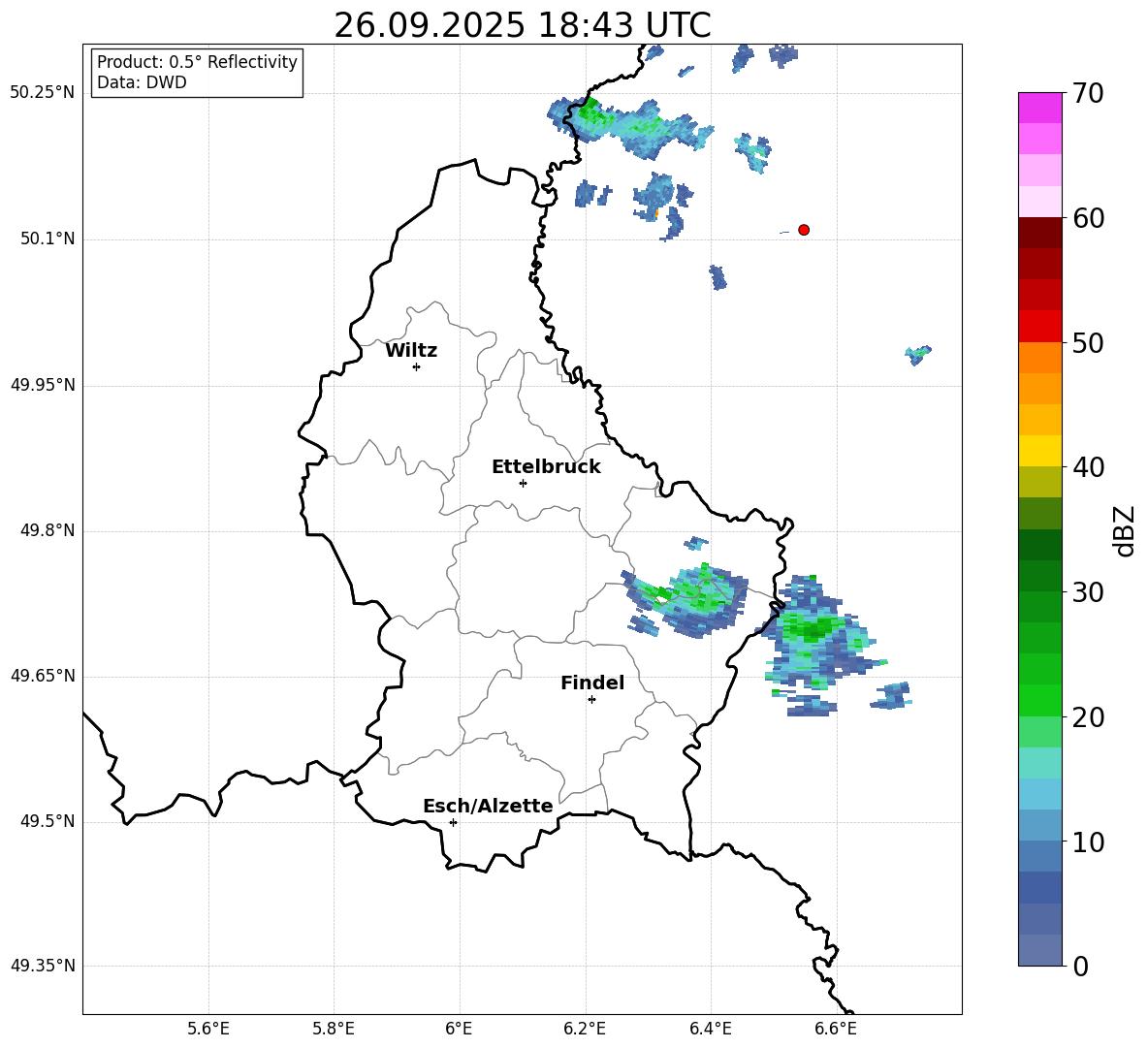Image resolution: width=1148 pixels, height=1048 pixels.
Task: Click the 6.4°E longitude label
Action: [710, 1029]
